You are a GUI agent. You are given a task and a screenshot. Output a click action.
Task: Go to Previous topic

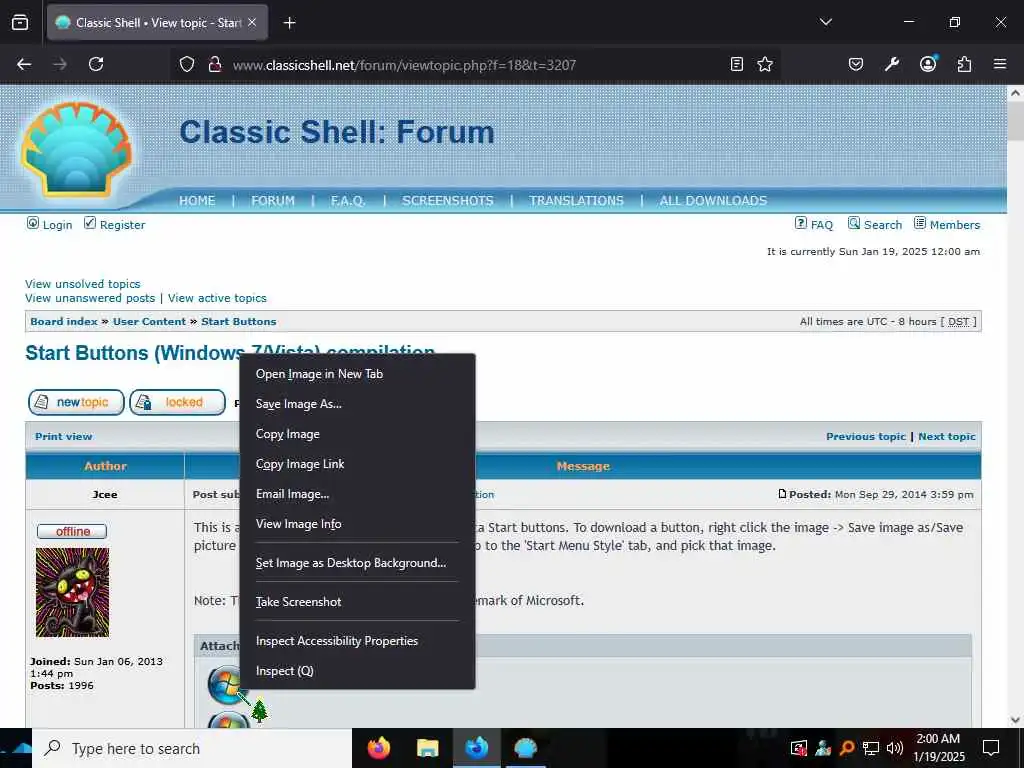click(866, 436)
